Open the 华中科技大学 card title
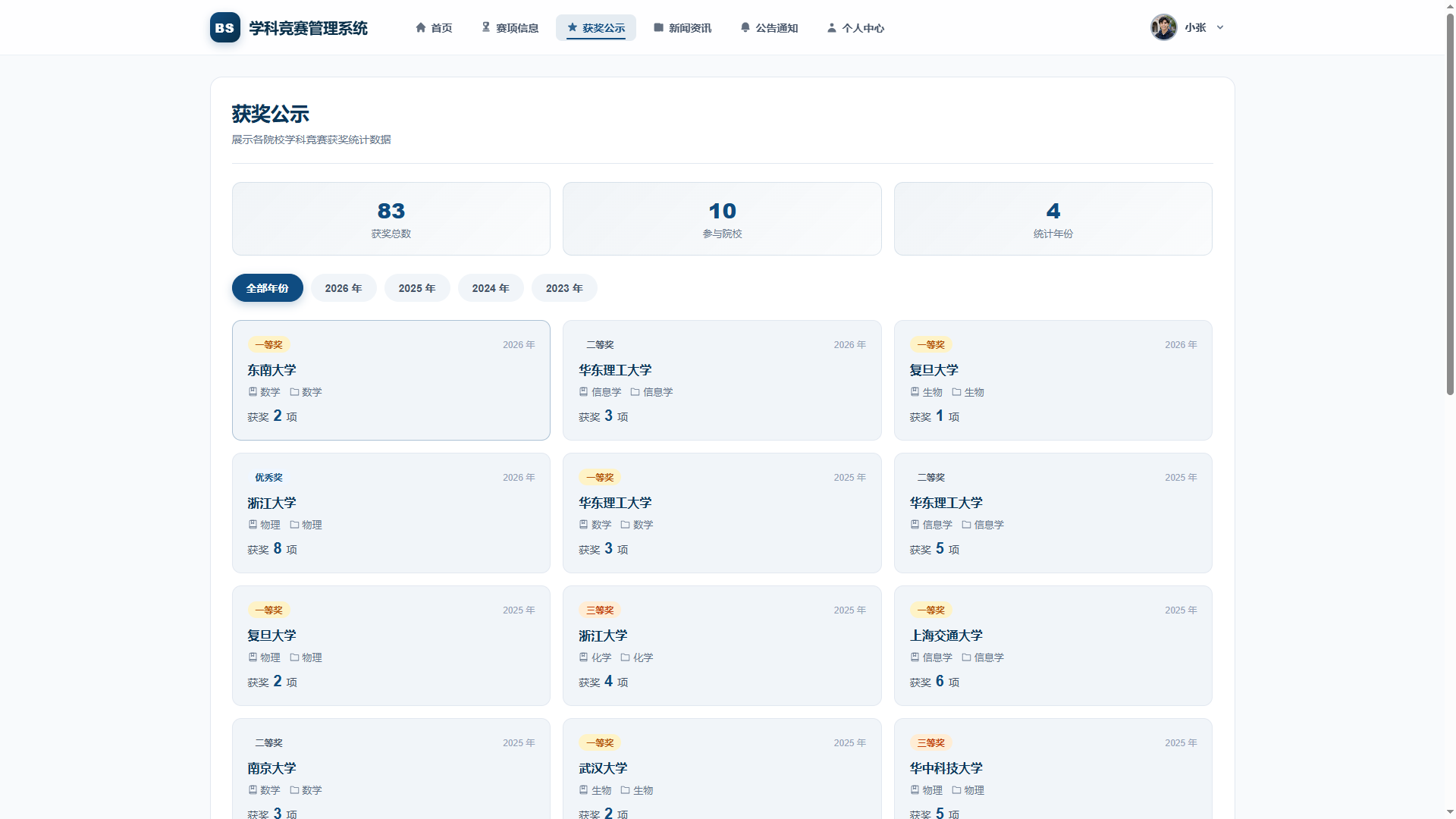Screen dimensions: 1456x819 [946, 768]
